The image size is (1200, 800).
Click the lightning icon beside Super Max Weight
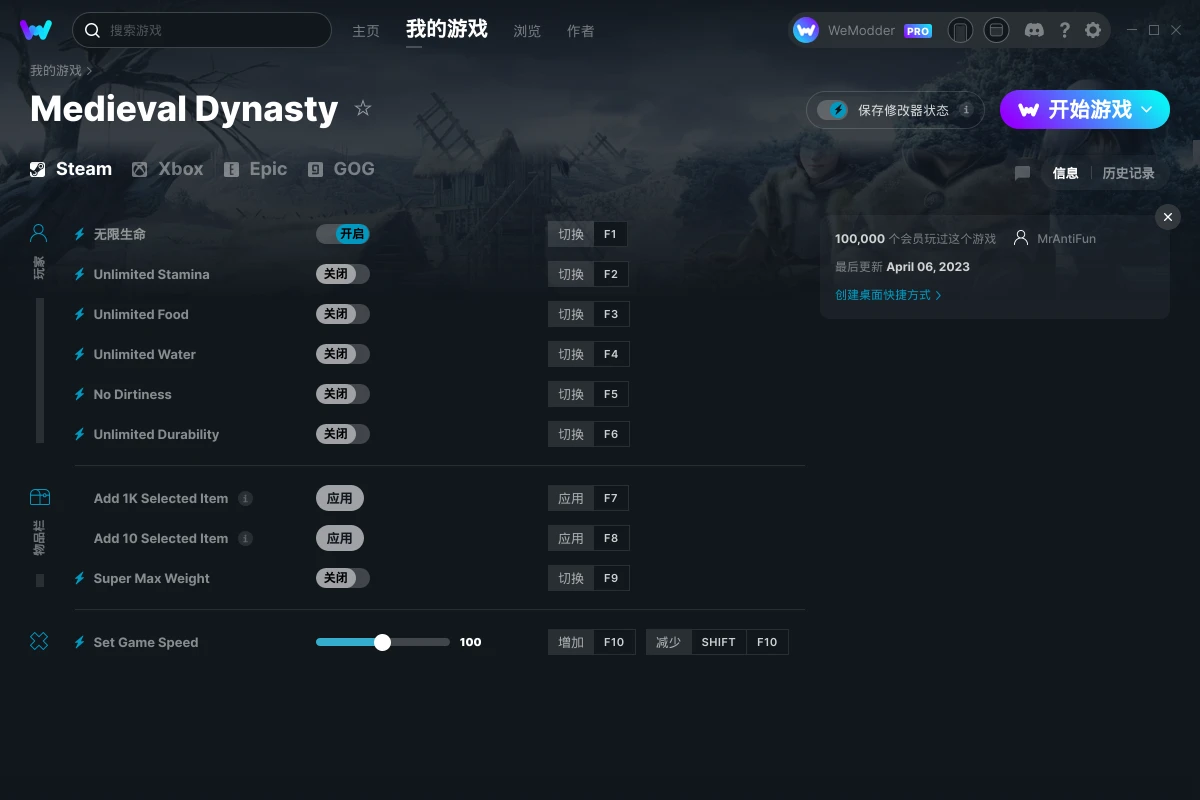pos(80,578)
